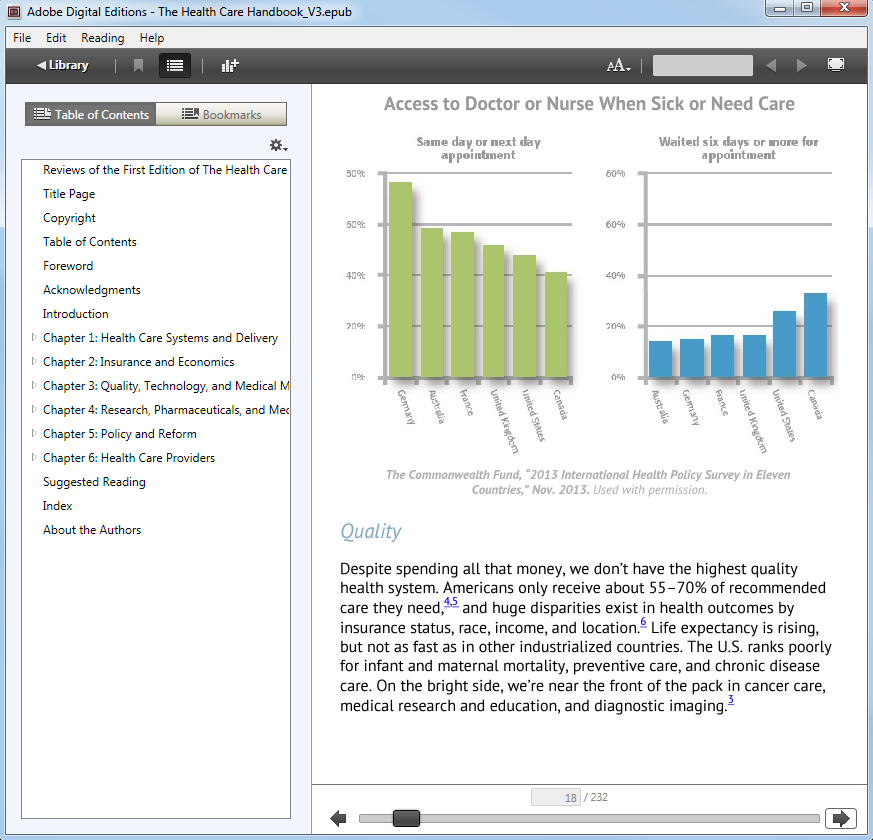
Task: Click footnote link 6 in the Quality paragraph
Action: [643, 622]
